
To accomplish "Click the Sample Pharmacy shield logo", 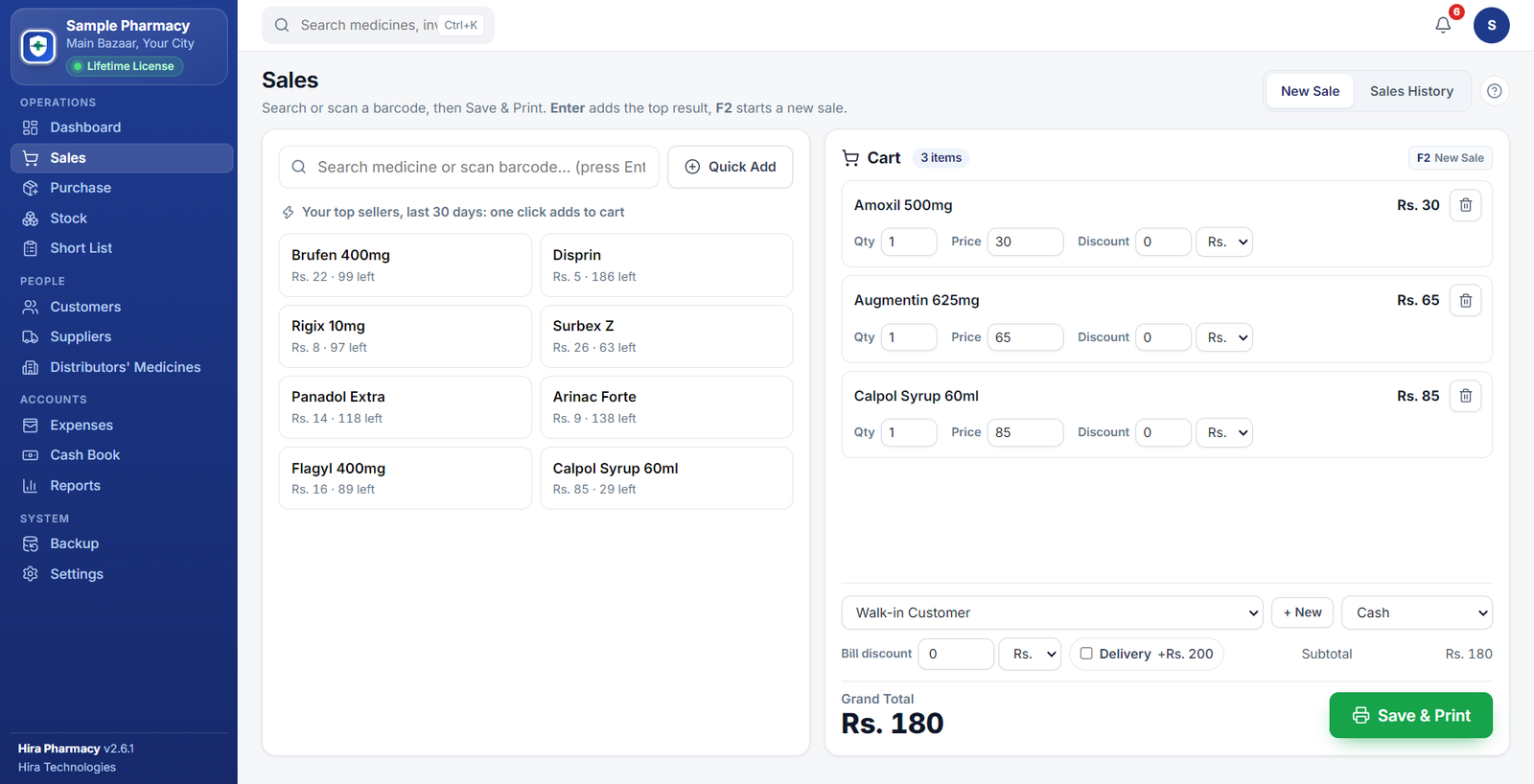I will coord(38,46).
